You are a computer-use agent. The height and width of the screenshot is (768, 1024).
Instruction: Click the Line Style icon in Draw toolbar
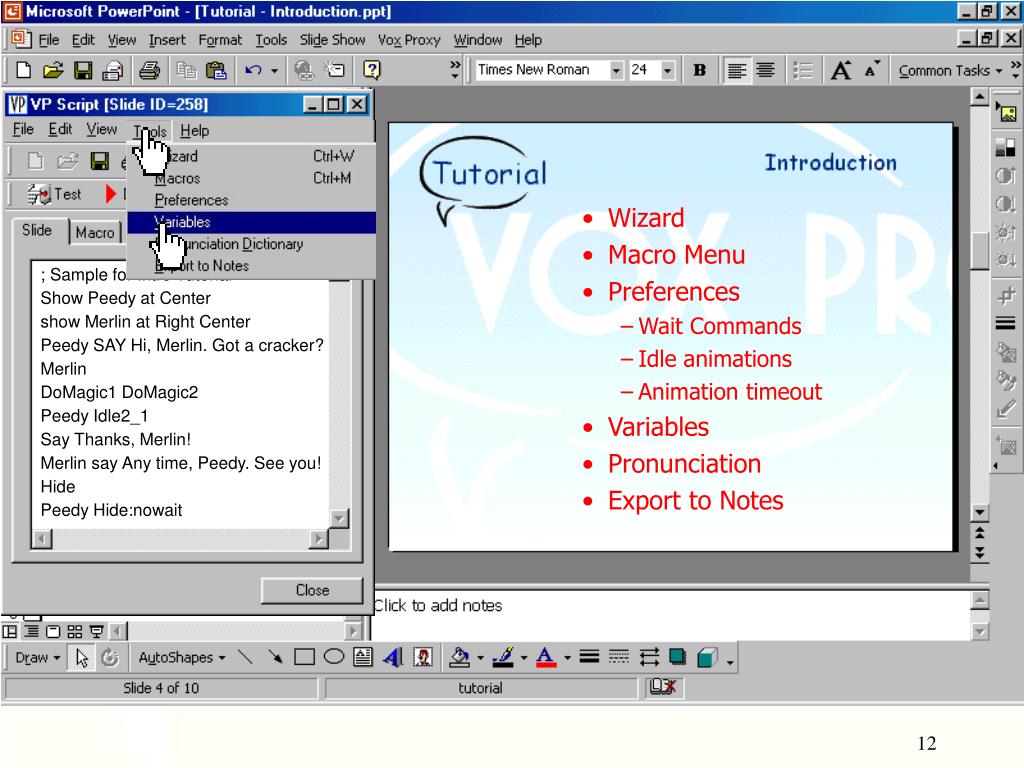click(x=589, y=657)
